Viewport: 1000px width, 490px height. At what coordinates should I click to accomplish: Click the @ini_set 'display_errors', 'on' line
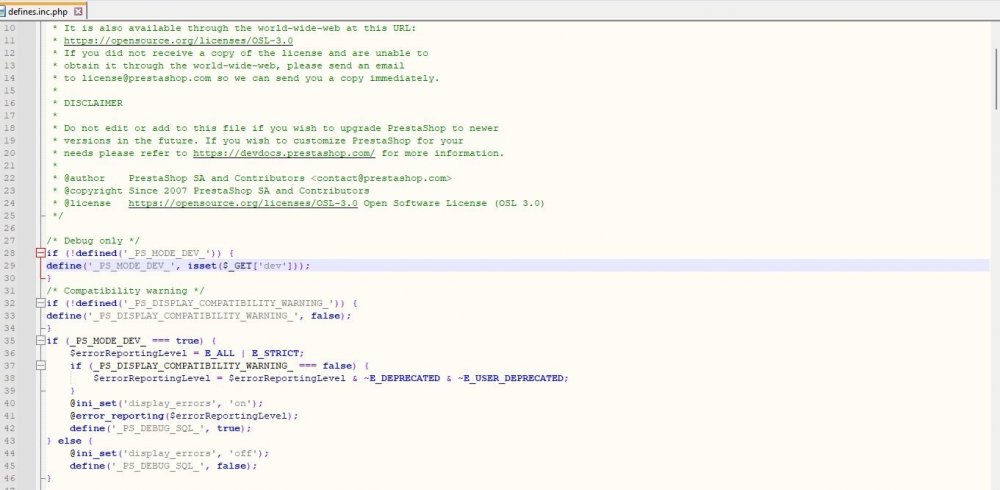coord(166,404)
